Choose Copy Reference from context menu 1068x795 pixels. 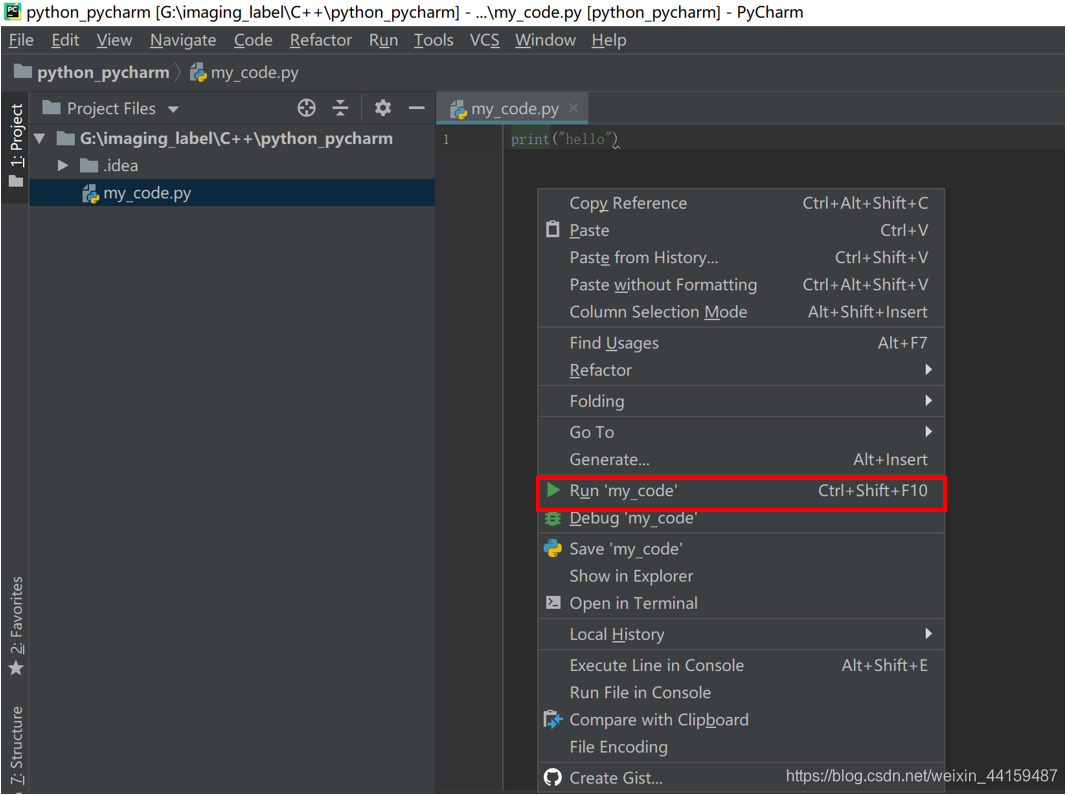click(741, 203)
